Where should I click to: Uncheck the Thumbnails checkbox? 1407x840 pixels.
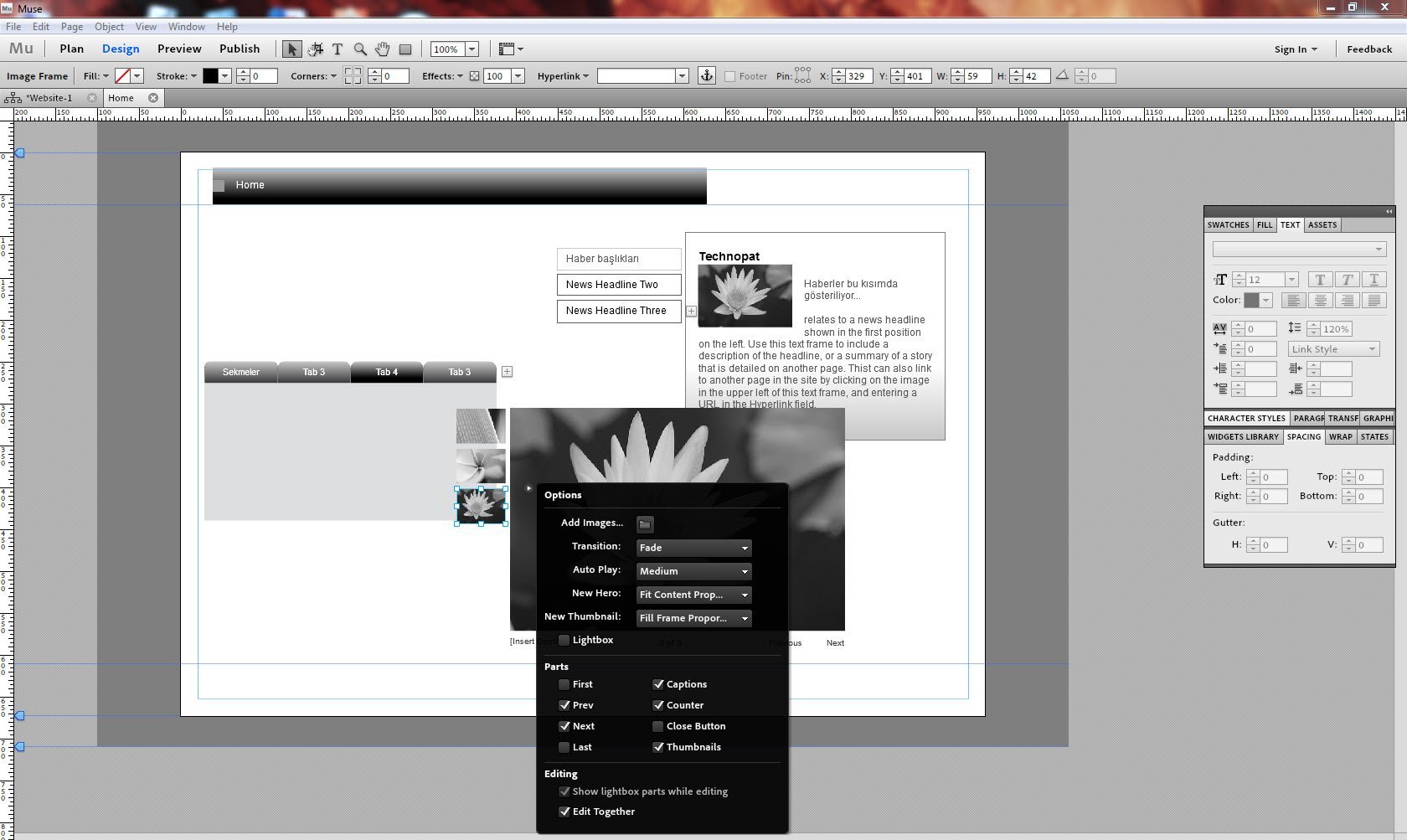pos(658,747)
